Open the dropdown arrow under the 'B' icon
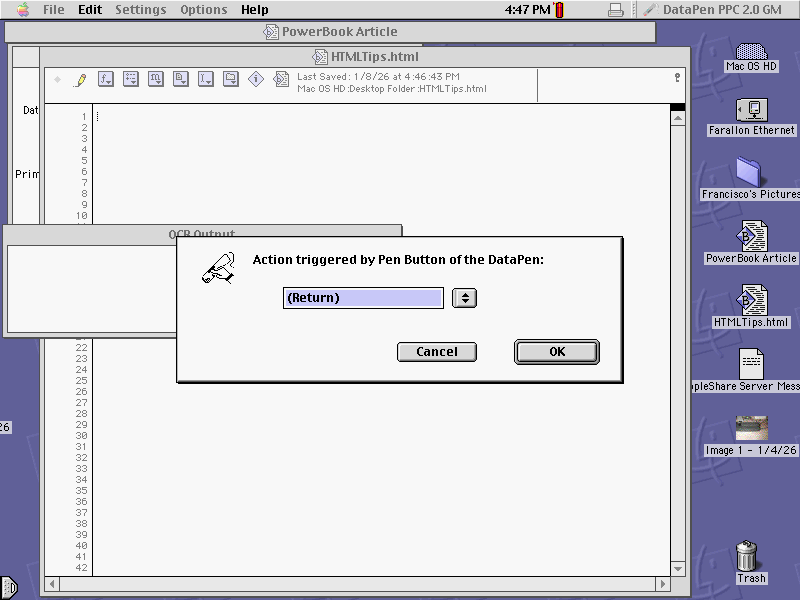Image resolution: width=800 pixels, height=600 pixels. [186, 84]
